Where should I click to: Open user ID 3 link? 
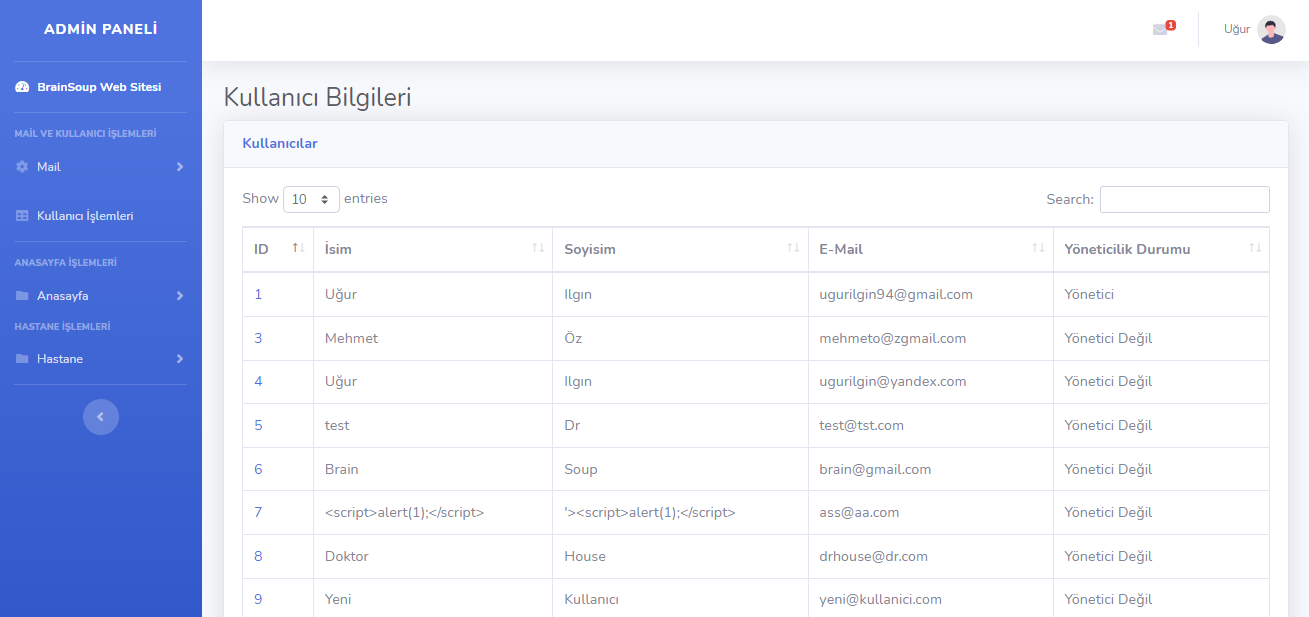(x=258, y=338)
